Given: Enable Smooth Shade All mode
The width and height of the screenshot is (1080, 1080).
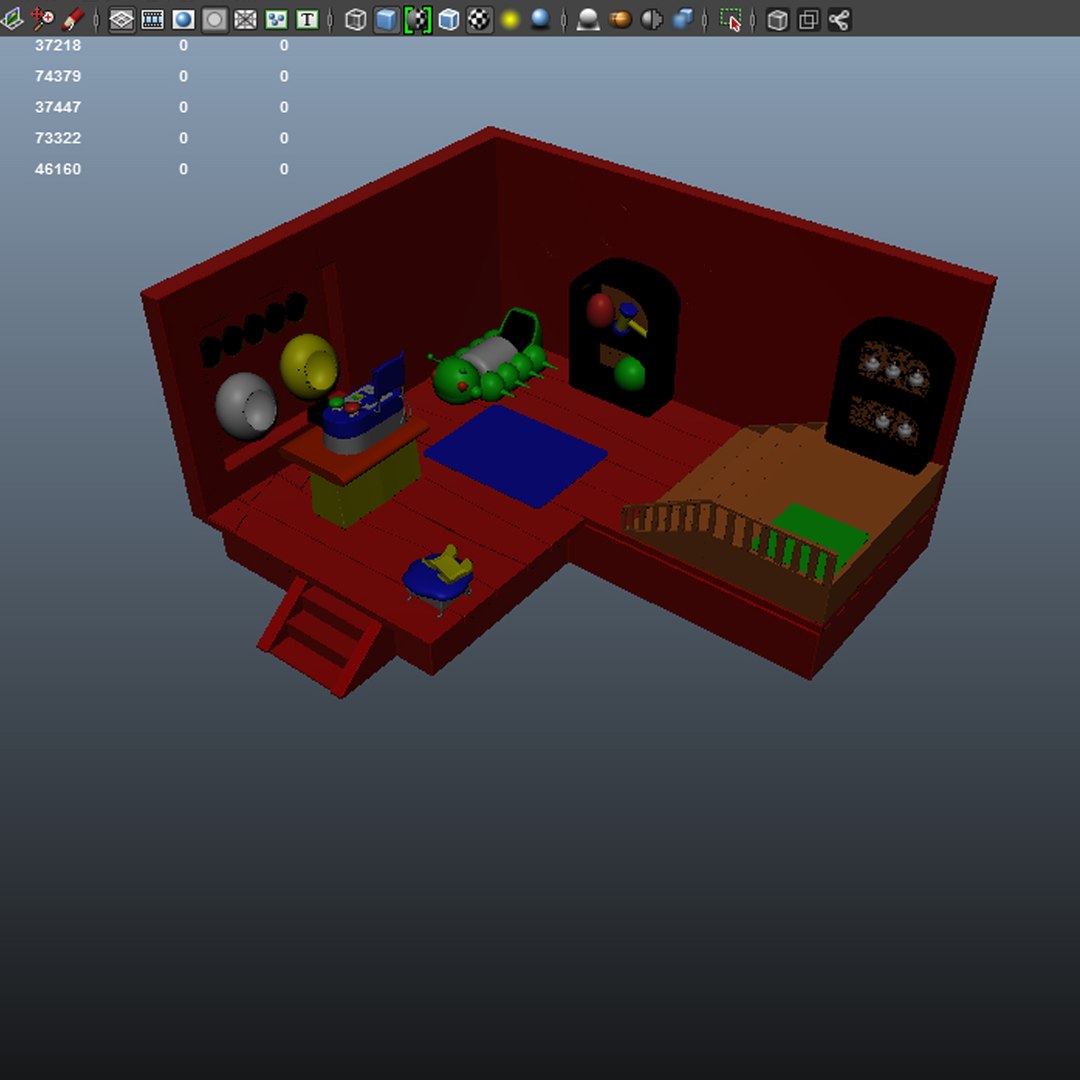Looking at the screenshot, I should [x=386, y=19].
